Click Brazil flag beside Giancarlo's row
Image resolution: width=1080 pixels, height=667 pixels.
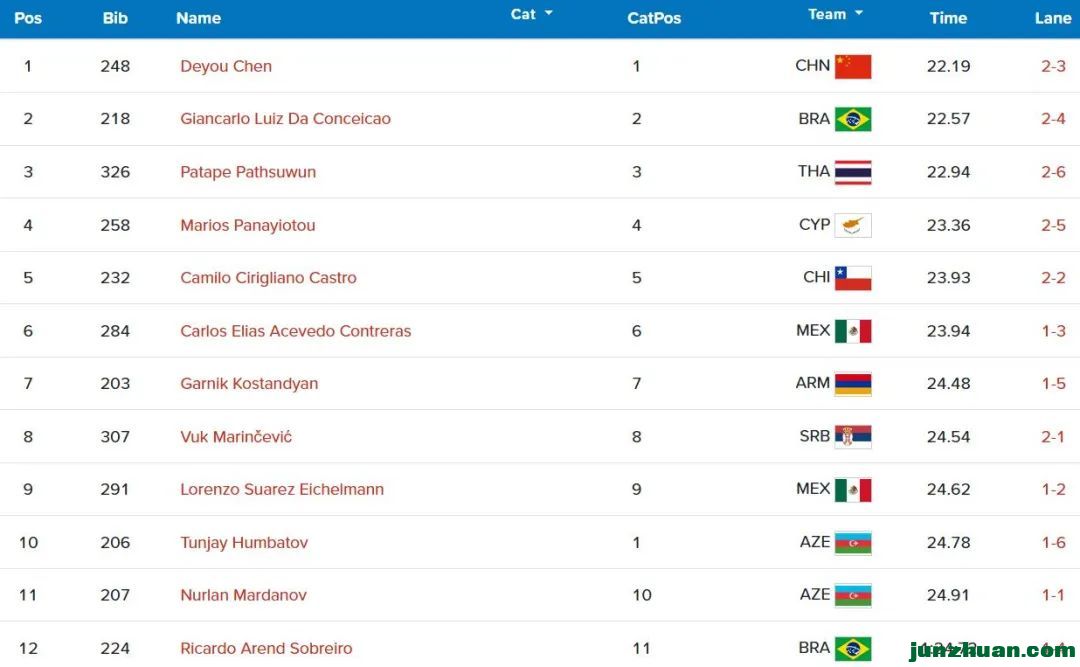click(x=853, y=119)
